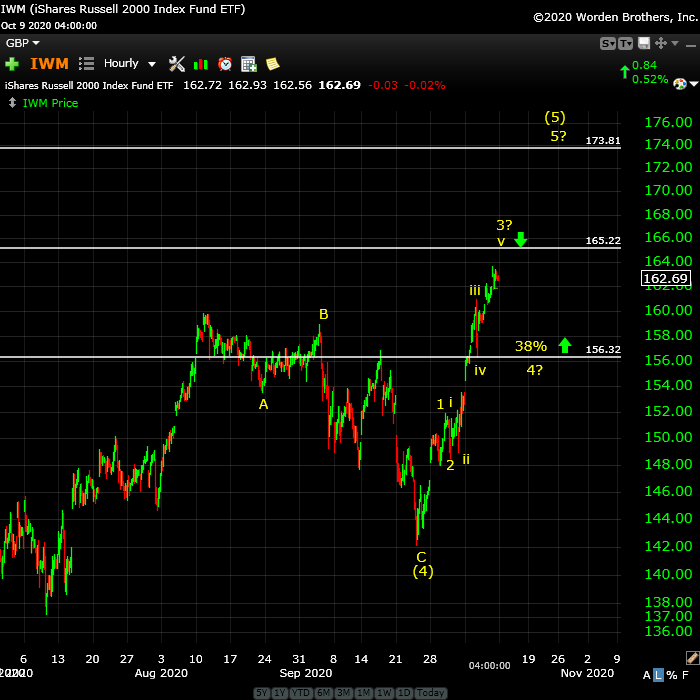Viewport: 700px width, 700px height.
Task: Click the yellow iv subwave label
Action: (x=480, y=370)
